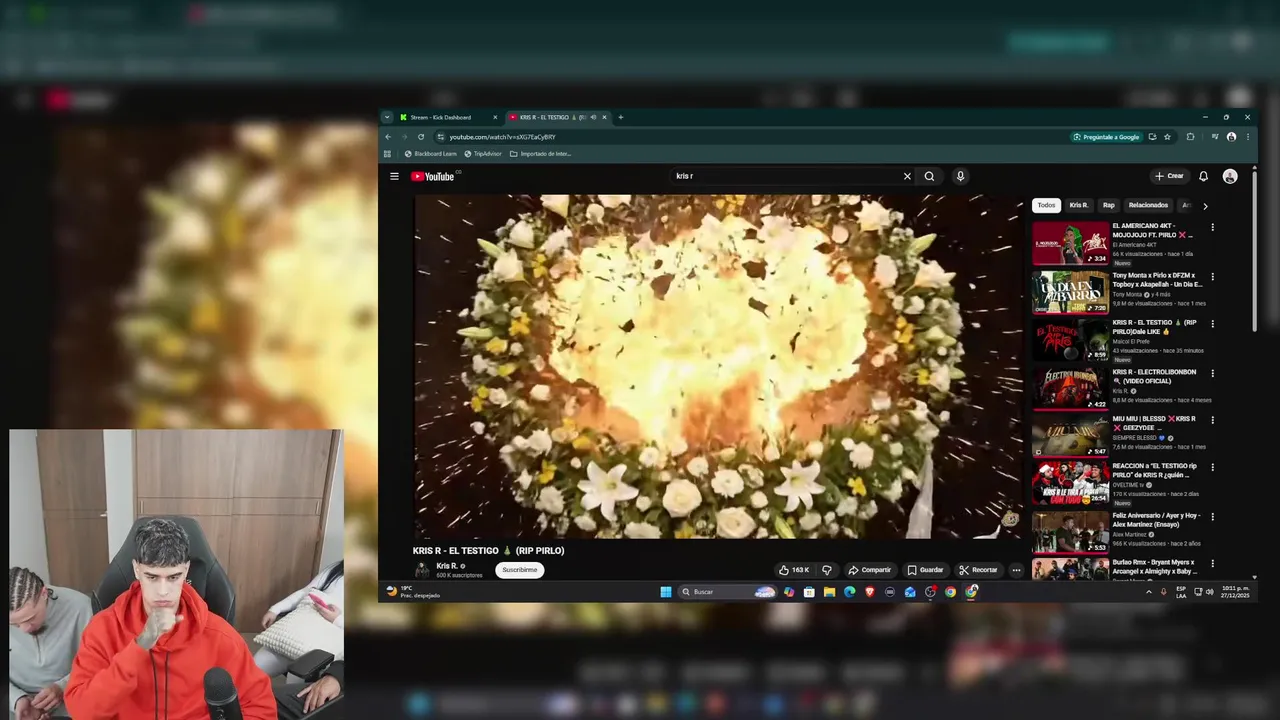Open Chrome extensions puzzle icon

click(1190, 137)
